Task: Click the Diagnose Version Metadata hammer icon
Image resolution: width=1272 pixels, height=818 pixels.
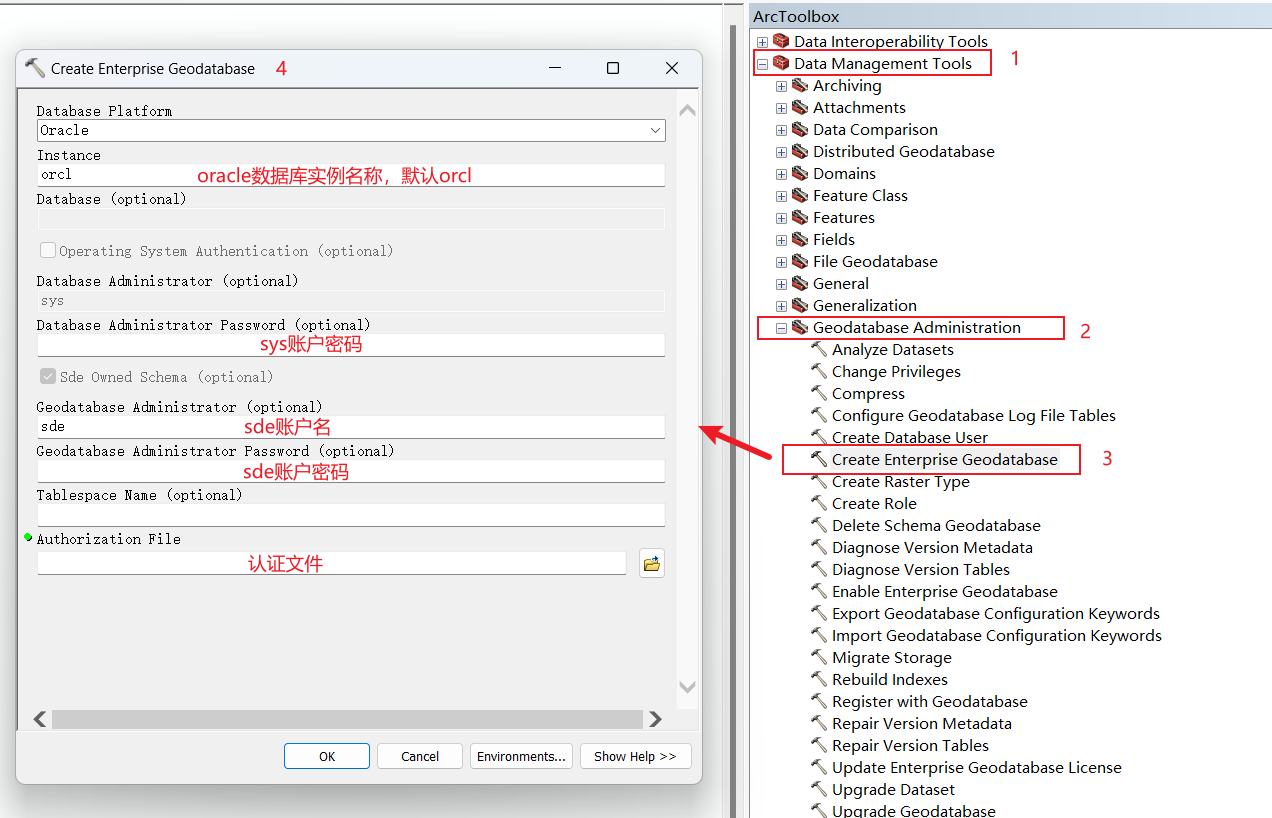Action: (819, 547)
